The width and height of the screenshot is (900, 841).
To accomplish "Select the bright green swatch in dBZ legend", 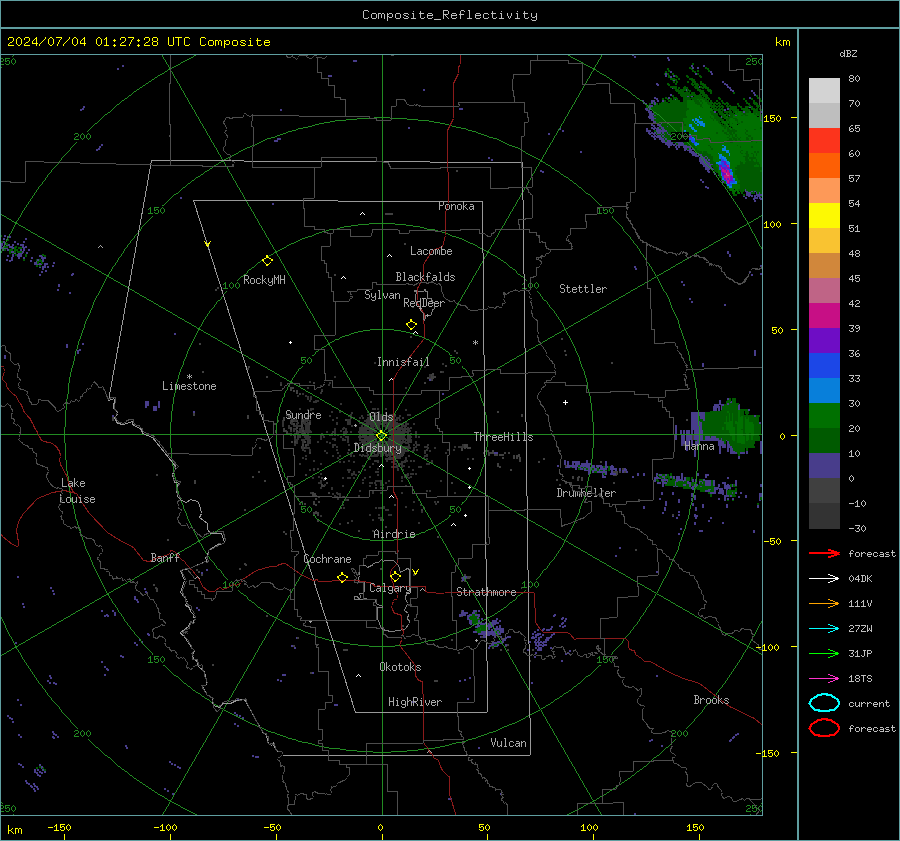I will pyautogui.click(x=824, y=415).
